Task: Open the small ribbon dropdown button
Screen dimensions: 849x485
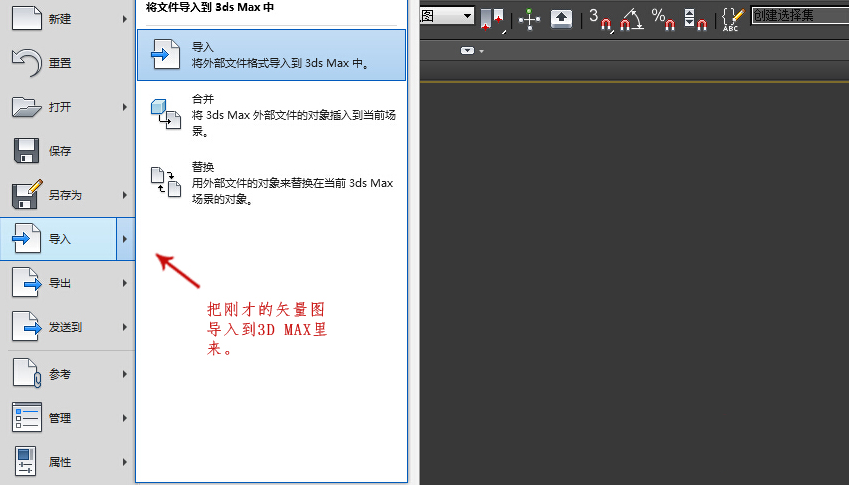Action: pos(472,50)
